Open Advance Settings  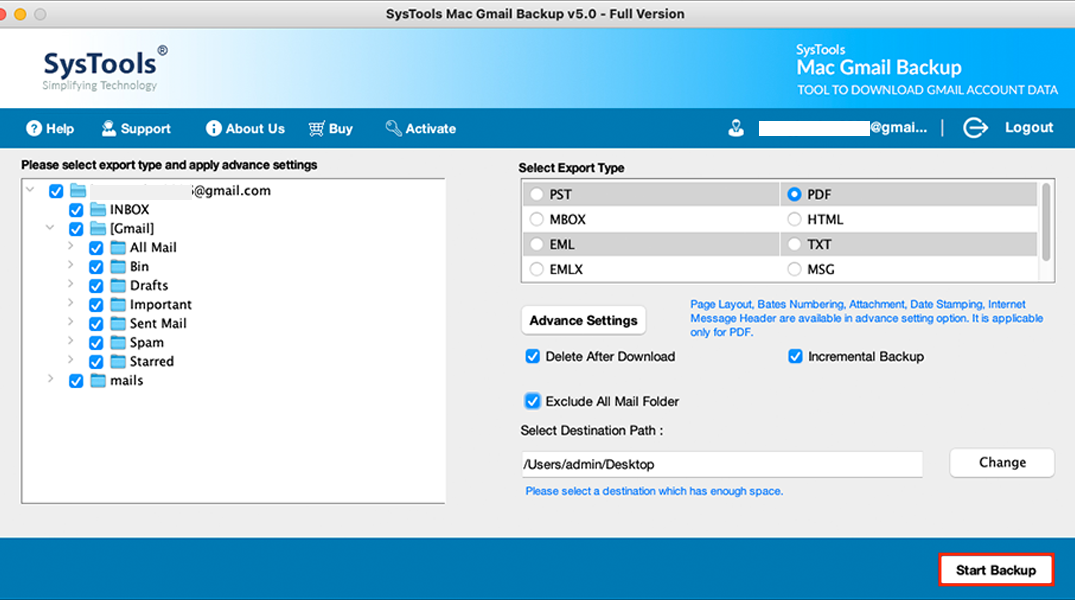(x=583, y=320)
